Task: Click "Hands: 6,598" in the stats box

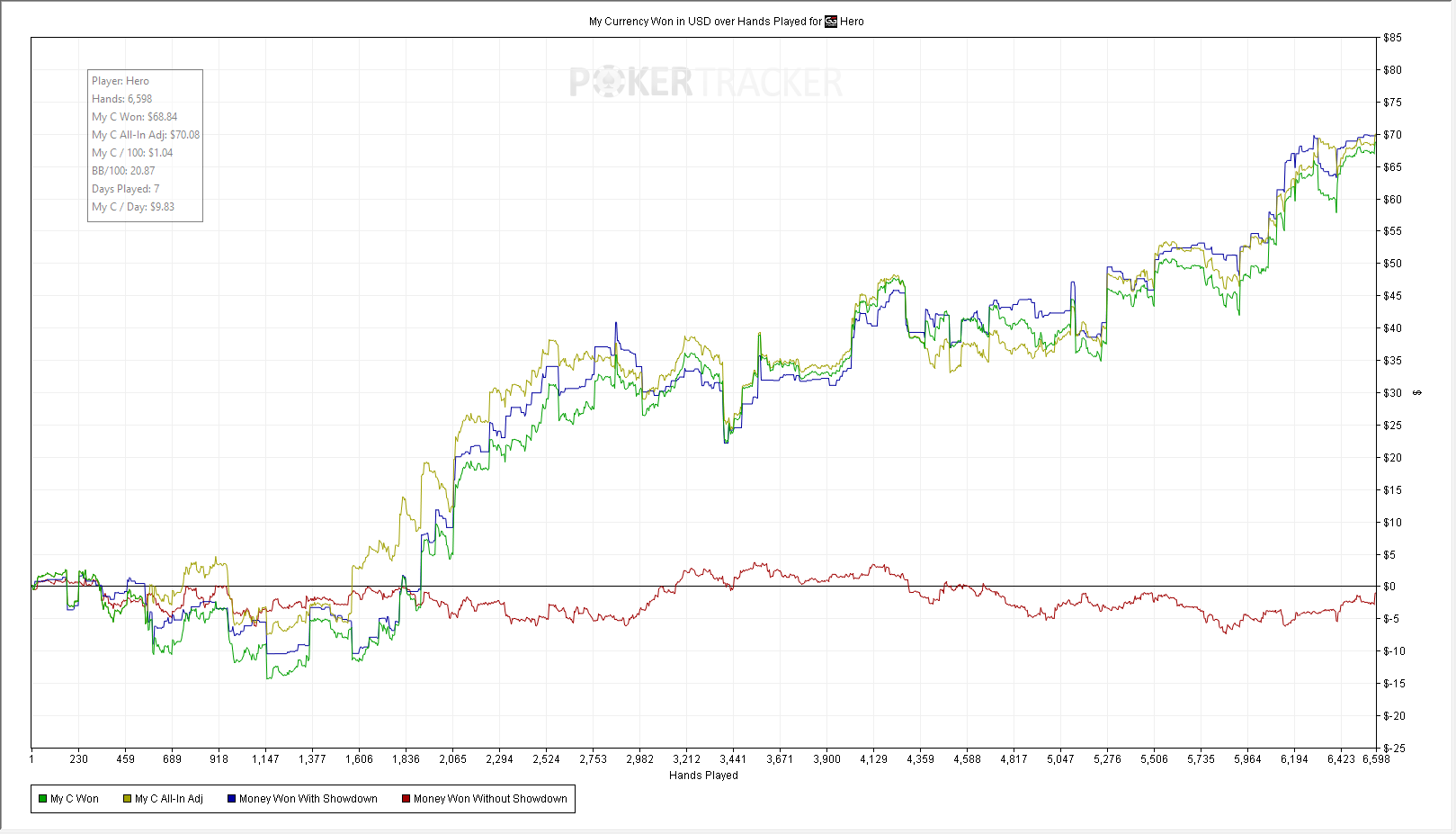Action: (x=121, y=99)
